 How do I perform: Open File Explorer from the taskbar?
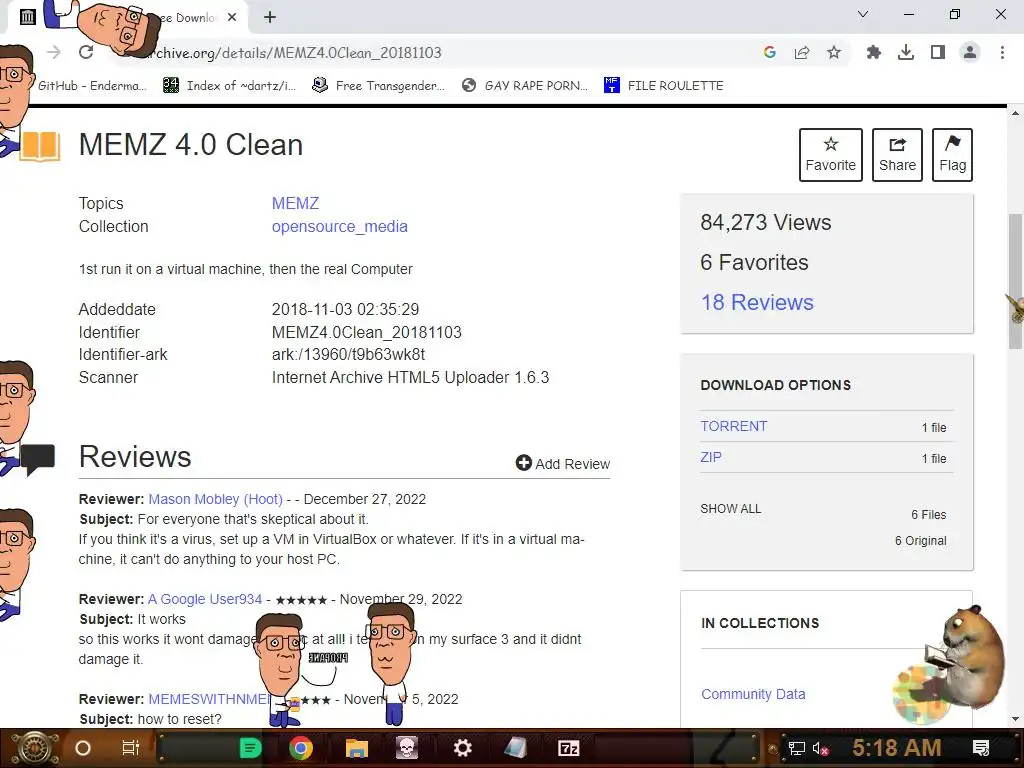[x=357, y=748]
